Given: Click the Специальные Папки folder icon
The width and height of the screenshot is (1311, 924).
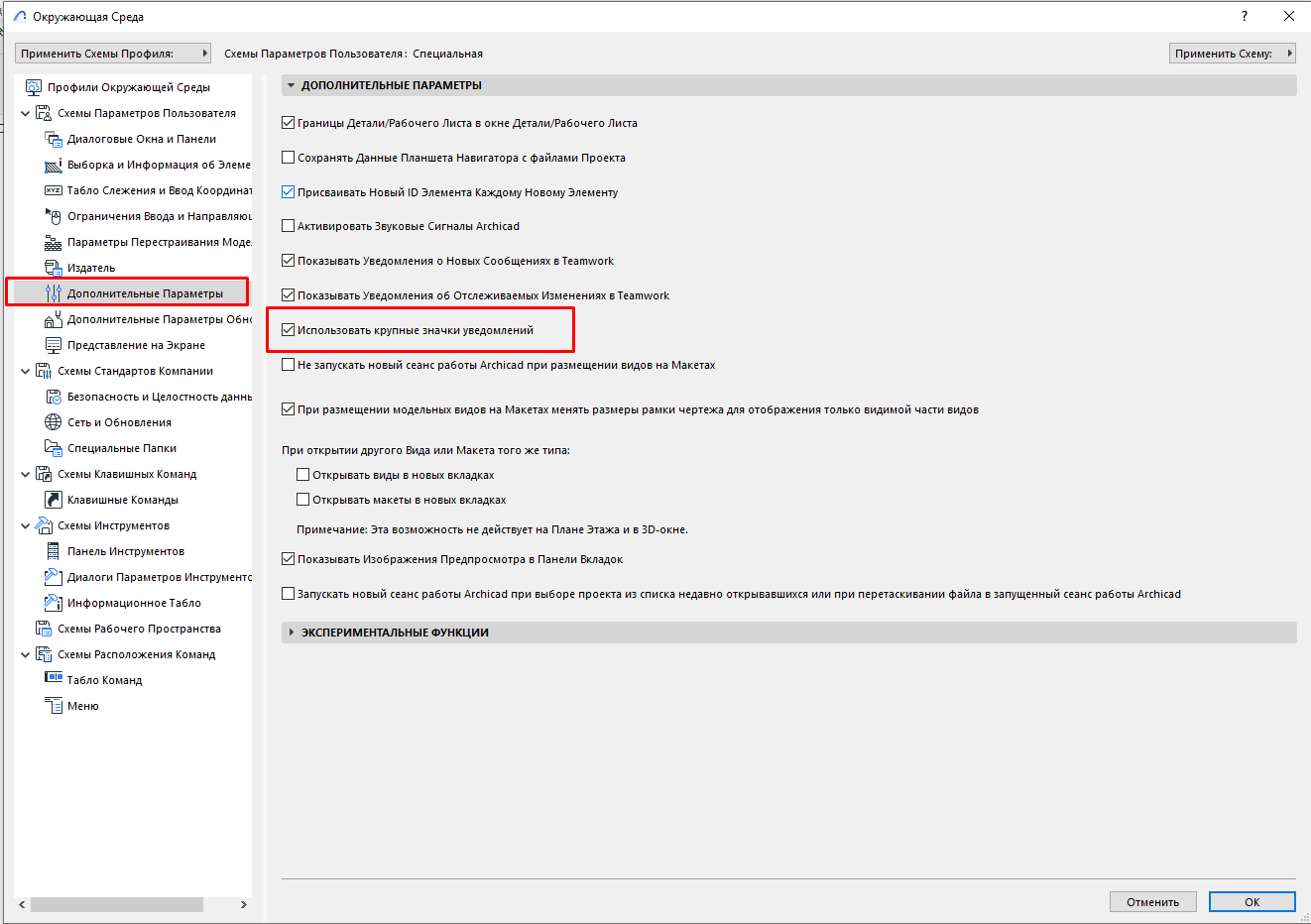Looking at the screenshot, I should pyautogui.click(x=54, y=448).
